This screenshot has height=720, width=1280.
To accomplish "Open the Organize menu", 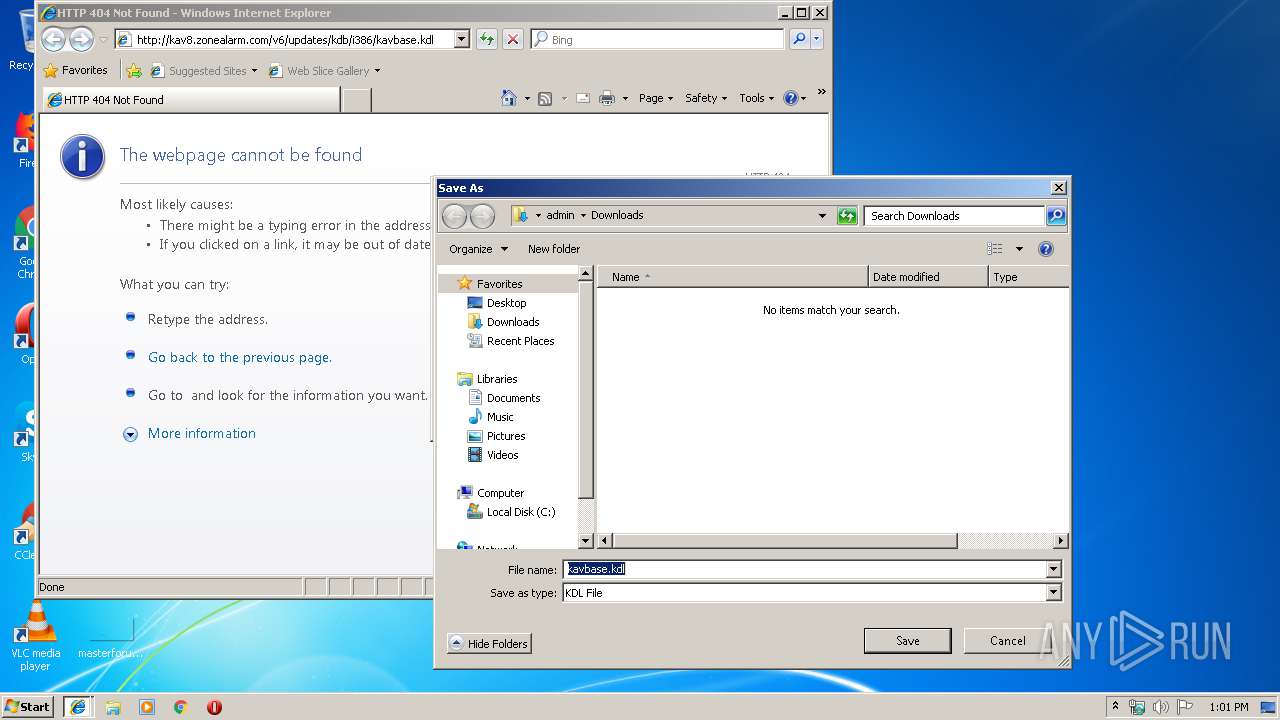I will [x=478, y=249].
